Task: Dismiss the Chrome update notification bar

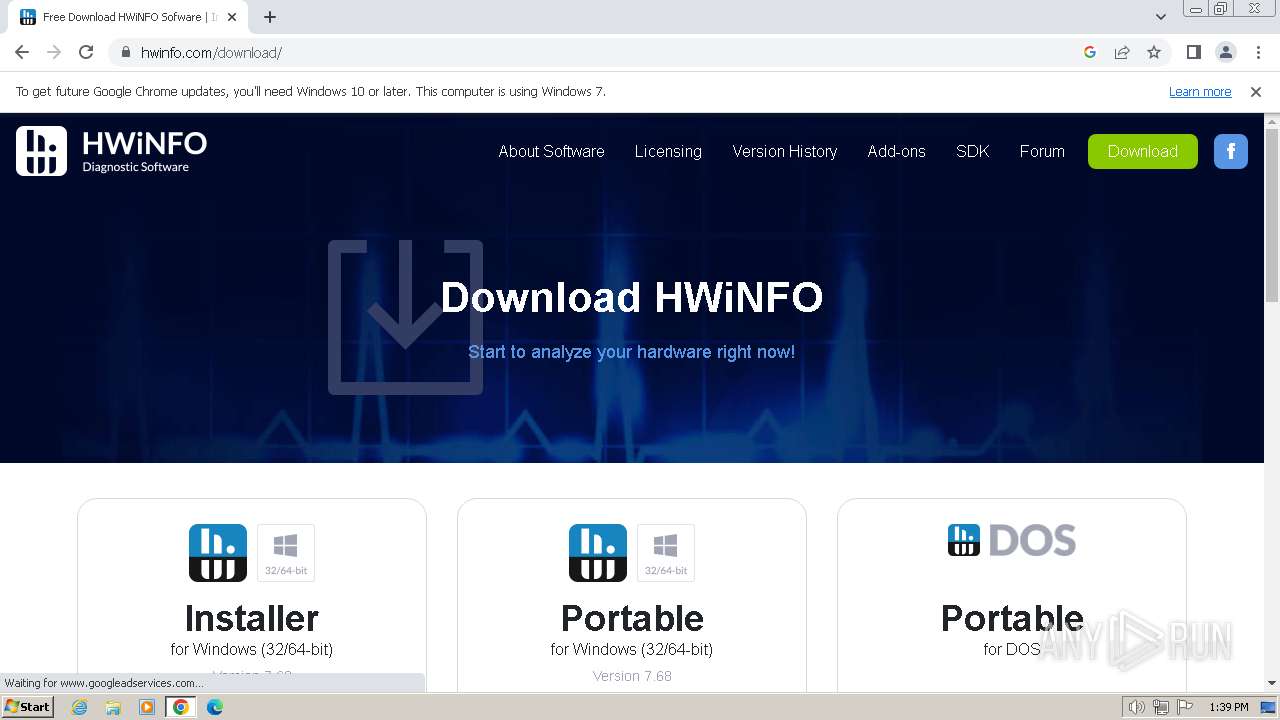Action: [x=1256, y=91]
